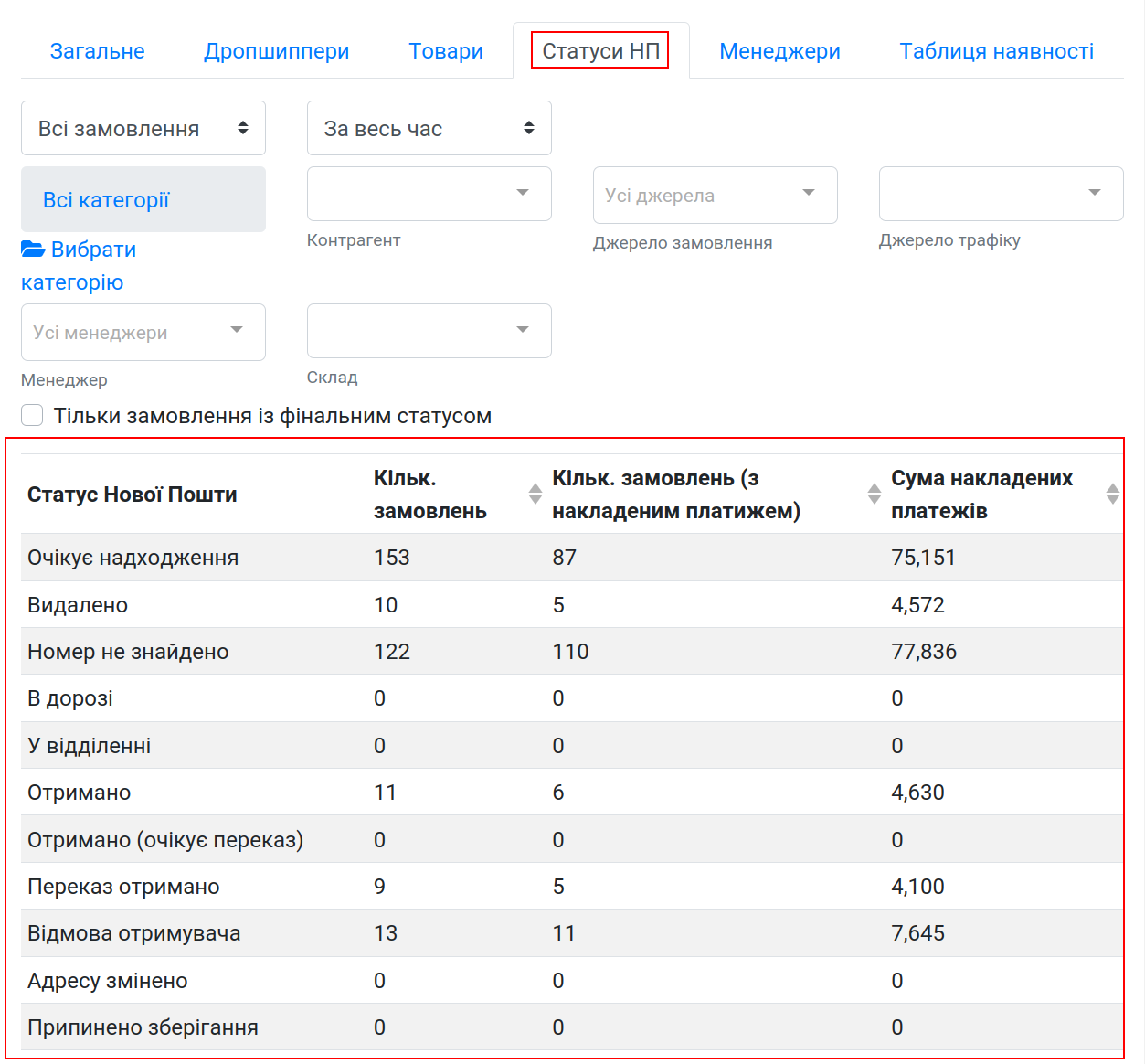Click the Очікує надходження row label
The image size is (1145, 1064).
(133, 558)
